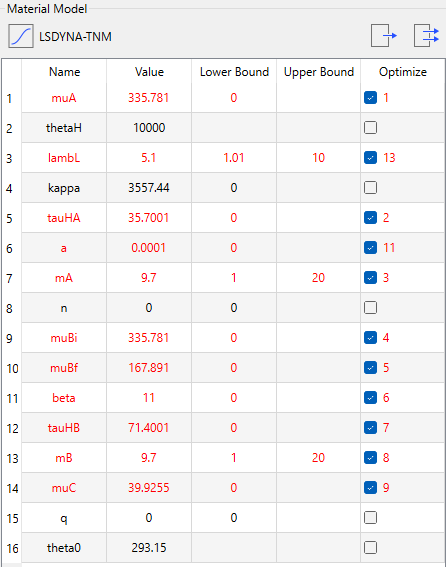Click the mA lower bound cell
Screen dimensions: 446x567
point(234,278)
